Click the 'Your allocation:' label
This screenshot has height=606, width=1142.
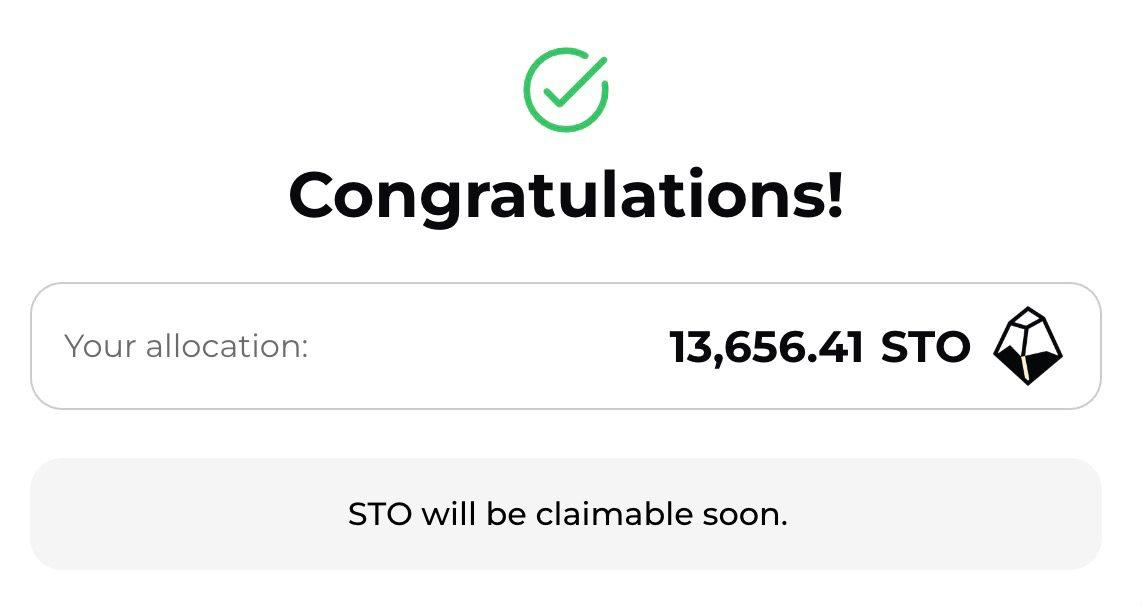click(186, 346)
